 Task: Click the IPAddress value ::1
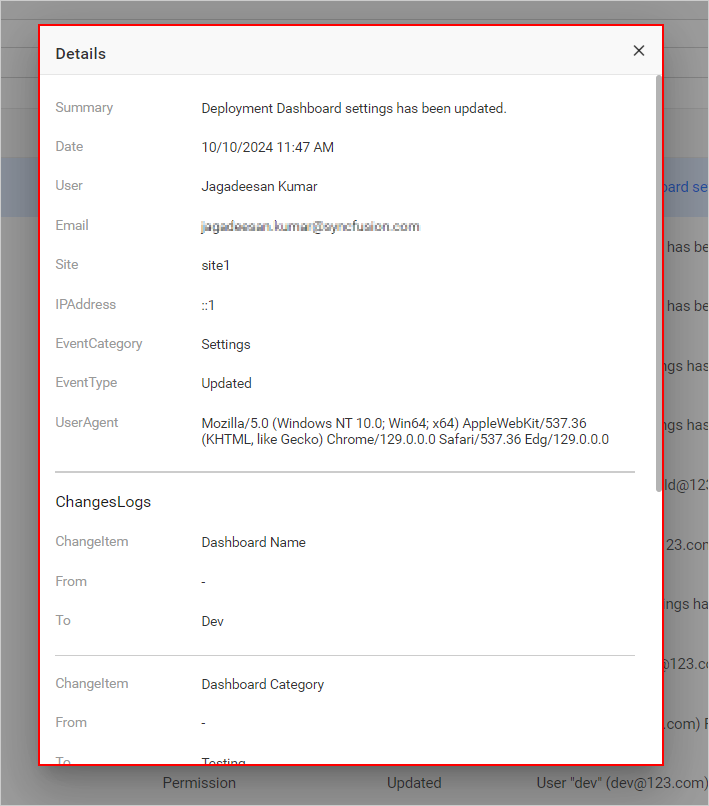pyautogui.click(x=208, y=305)
